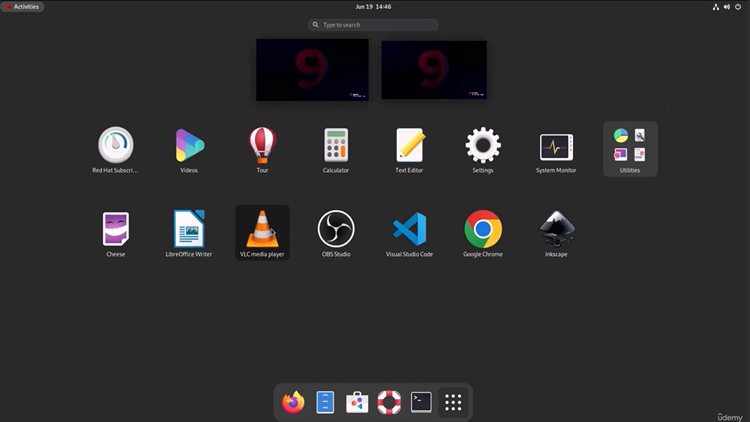Image resolution: width=750 pixels, height=422 pixels.
Task: Click the Type to search field
Action: pos(373,24)
